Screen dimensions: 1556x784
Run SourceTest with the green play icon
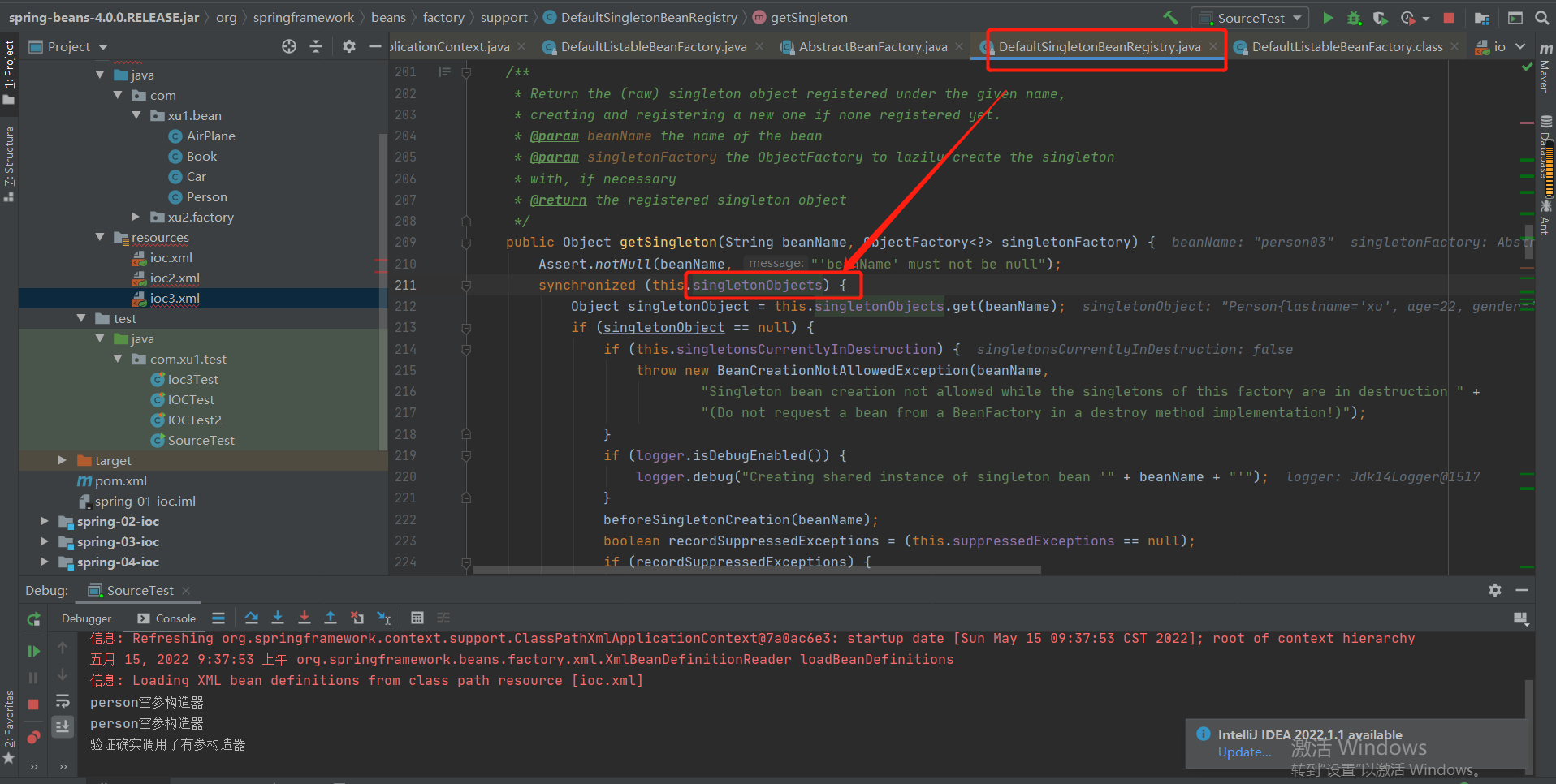[1328, 17]
